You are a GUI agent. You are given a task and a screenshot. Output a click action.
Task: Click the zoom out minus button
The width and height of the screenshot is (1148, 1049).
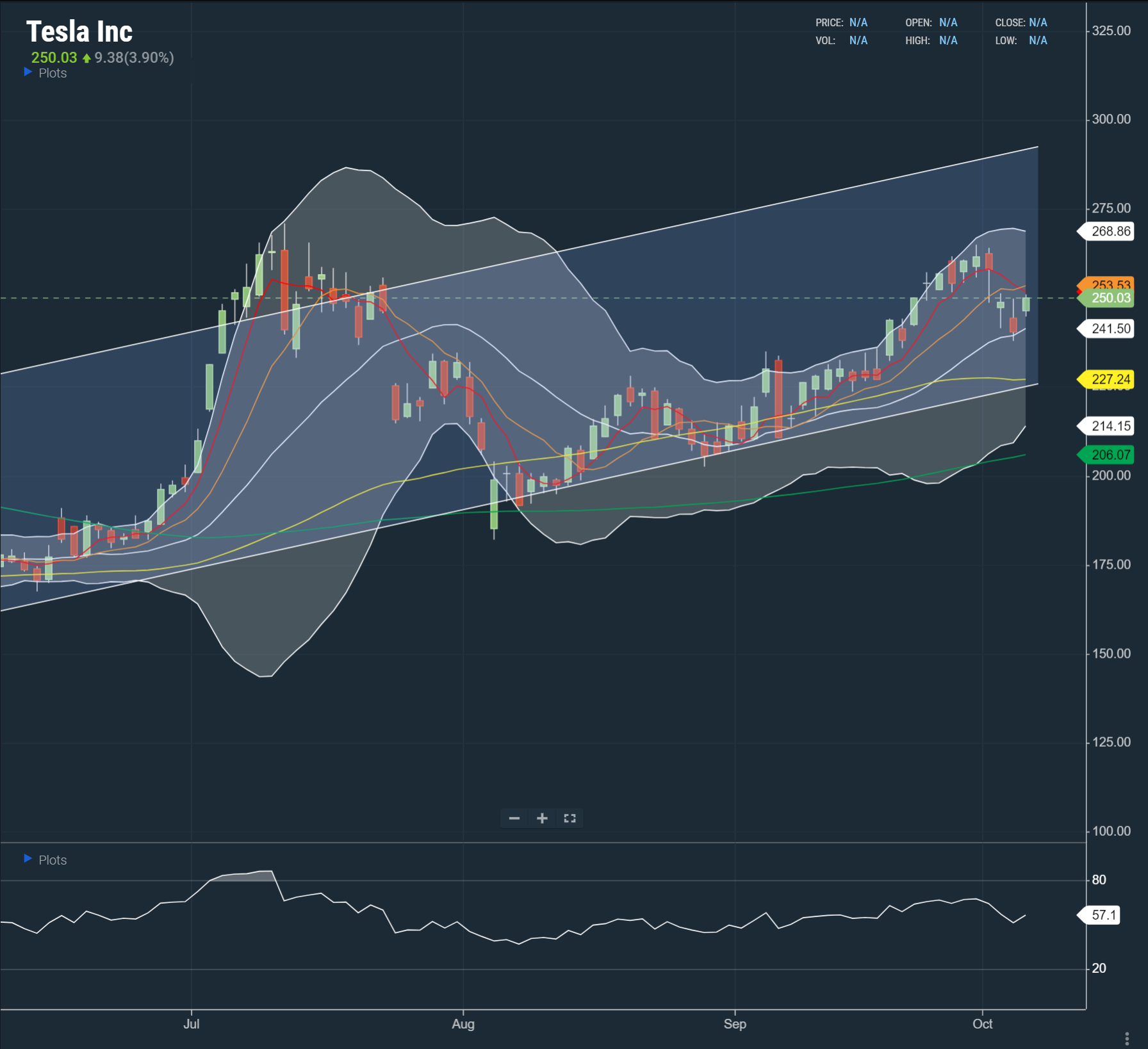[x=514, y=818]
